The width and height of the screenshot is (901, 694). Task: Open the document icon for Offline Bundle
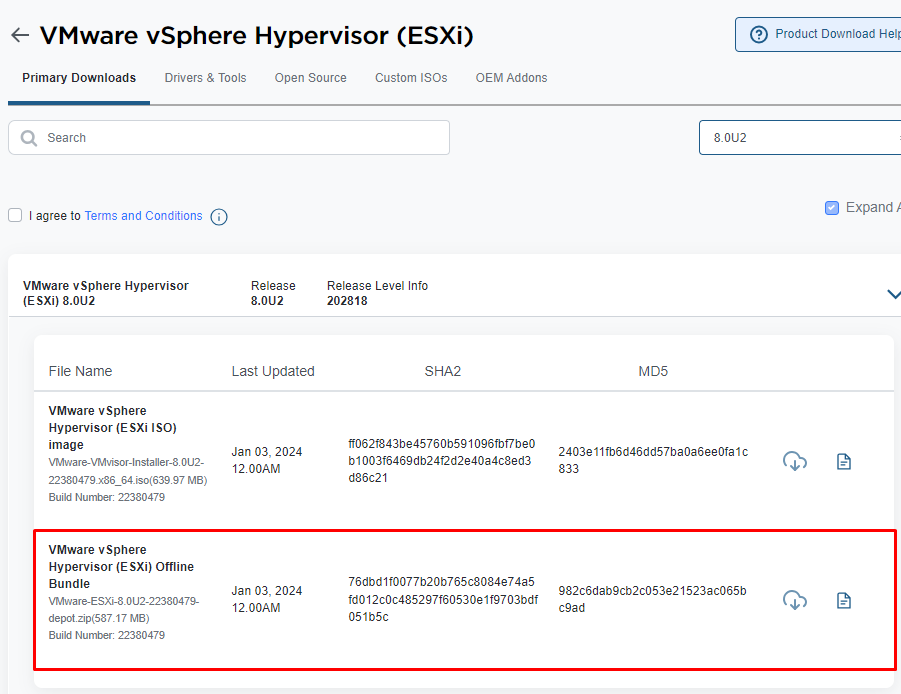(844, 600)
